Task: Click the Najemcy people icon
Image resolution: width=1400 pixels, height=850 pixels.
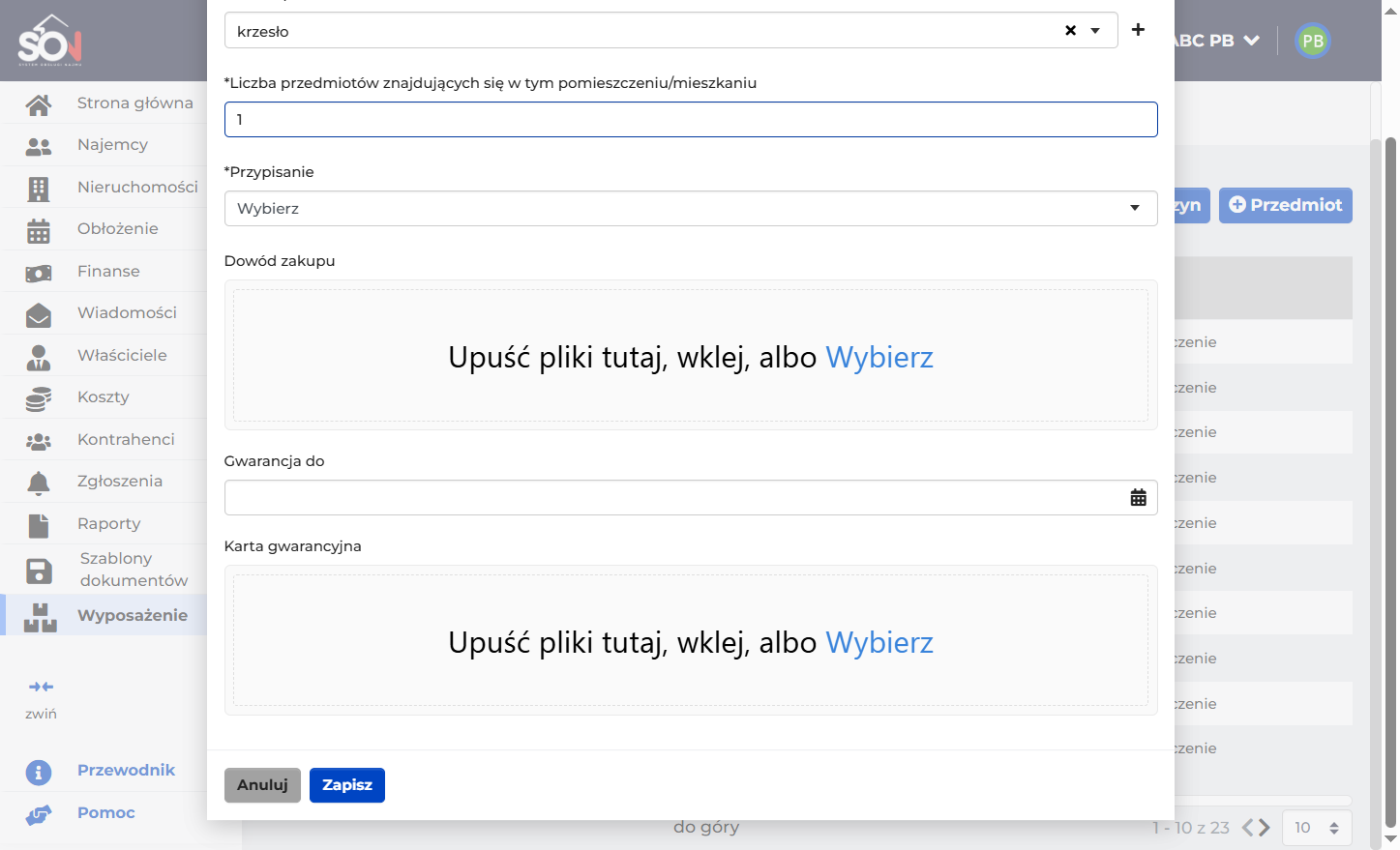Action: 39,146
